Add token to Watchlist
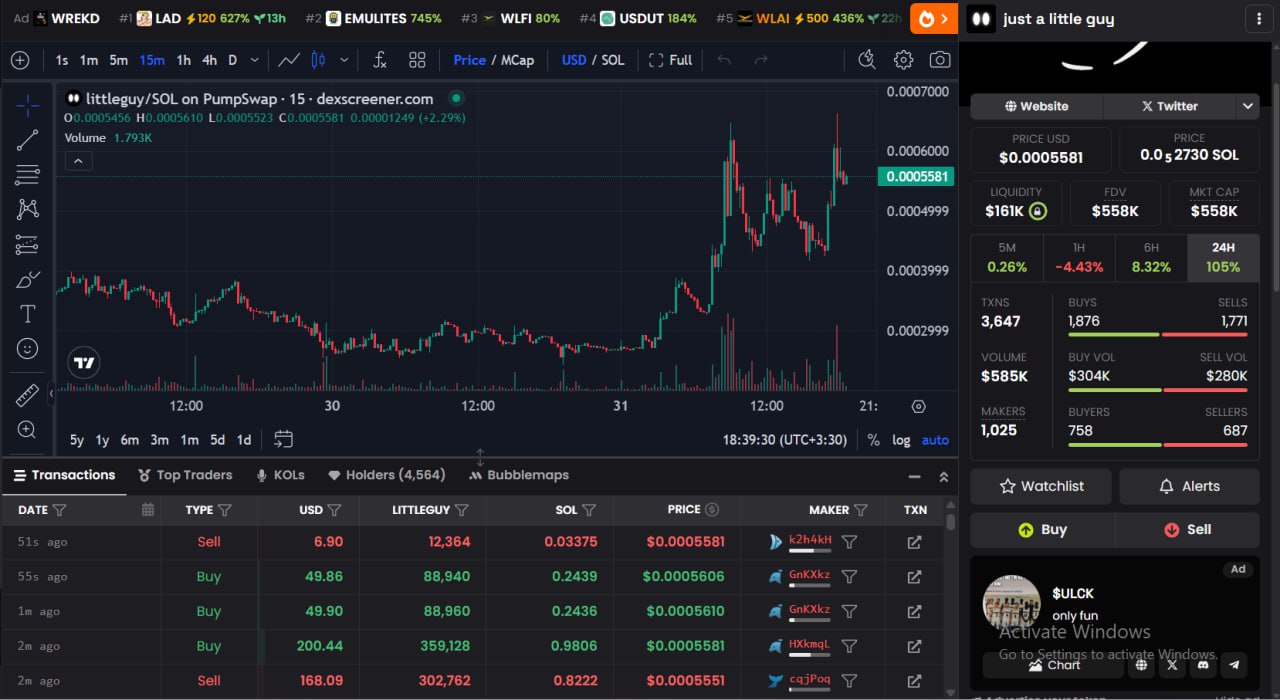The image size is (1280, 700). (1041, 486)
